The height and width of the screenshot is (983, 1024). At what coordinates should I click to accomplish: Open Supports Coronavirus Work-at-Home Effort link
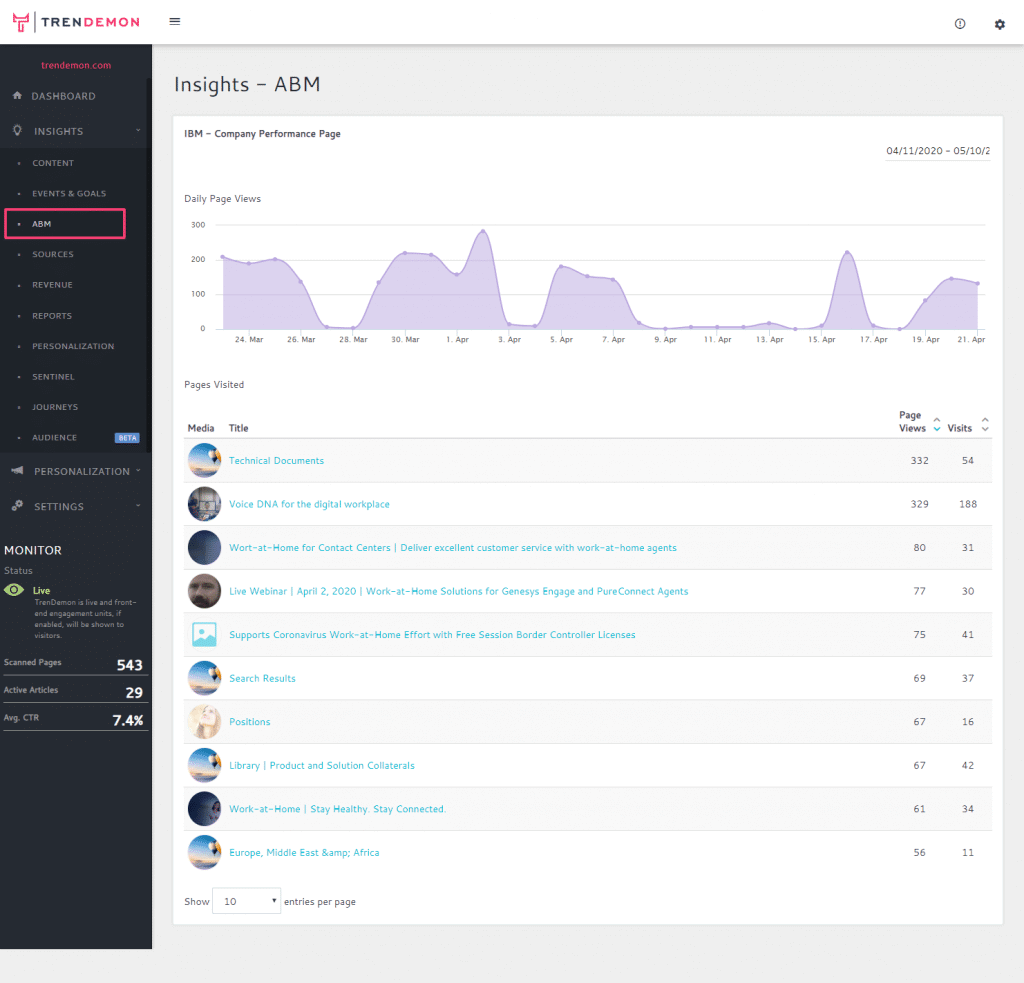[x=432, y=635]
